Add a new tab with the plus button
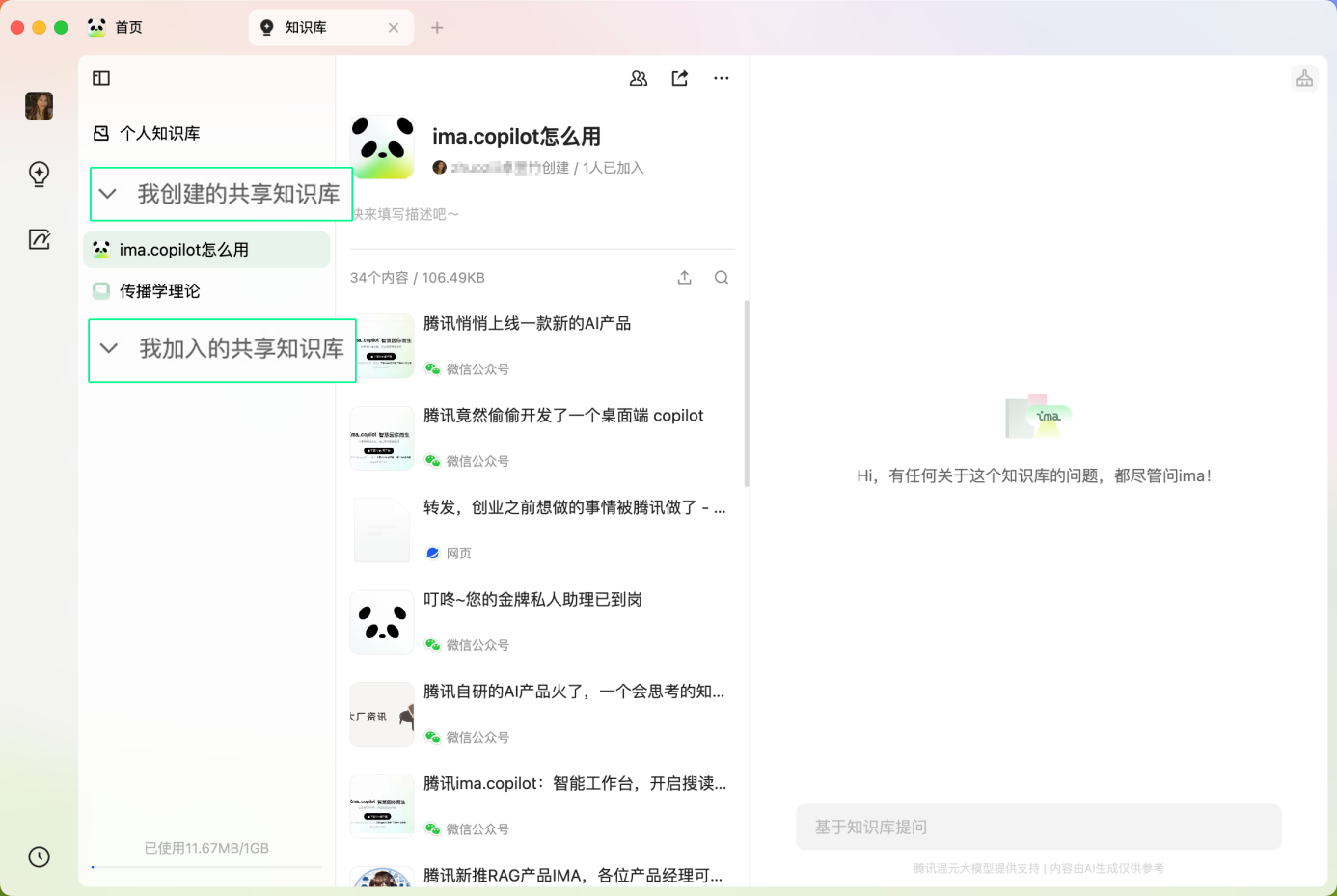 click(x=437, y=28)
